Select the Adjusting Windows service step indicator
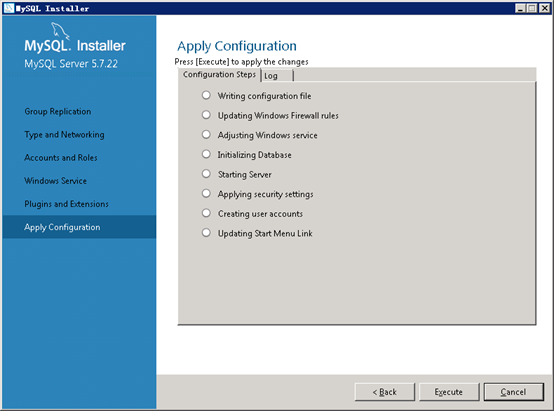 (x=206, y=135)
